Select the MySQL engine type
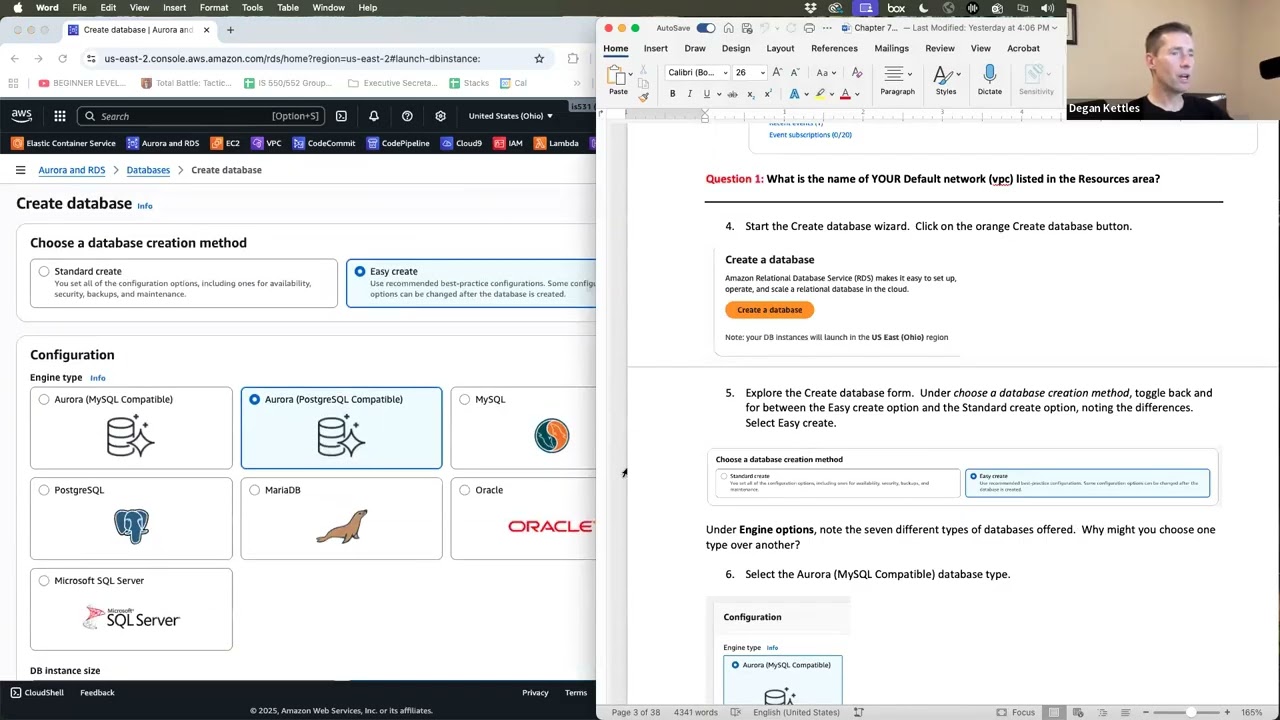Screen dimensions: 1280x720 (465, 399)
